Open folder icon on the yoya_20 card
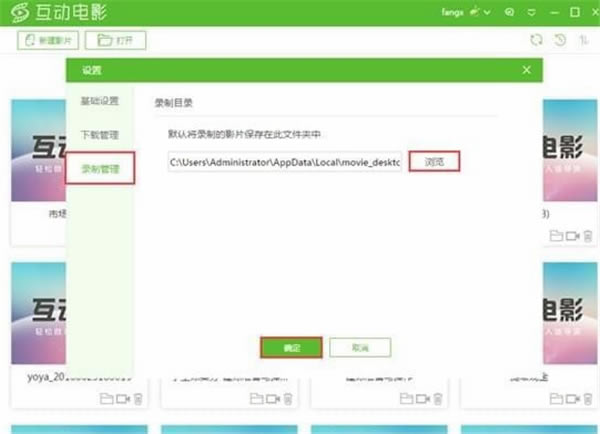The image size is (600, 434). pos(106,399)
